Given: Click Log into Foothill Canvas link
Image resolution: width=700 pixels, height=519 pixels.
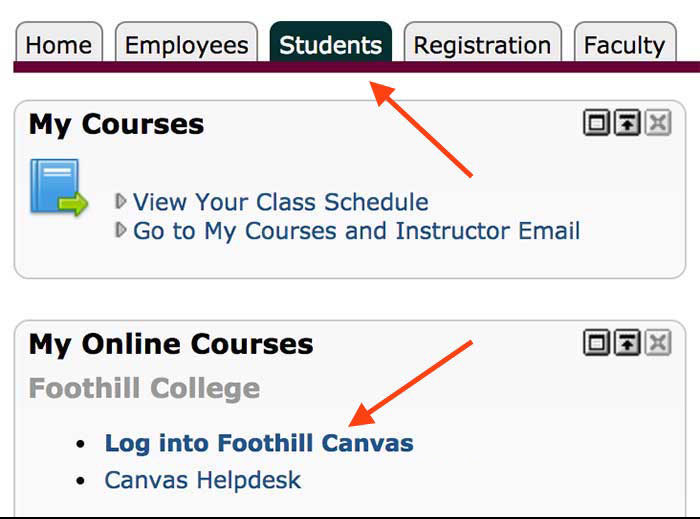Looking at the screenshot, I should click(x=258, y=443).
